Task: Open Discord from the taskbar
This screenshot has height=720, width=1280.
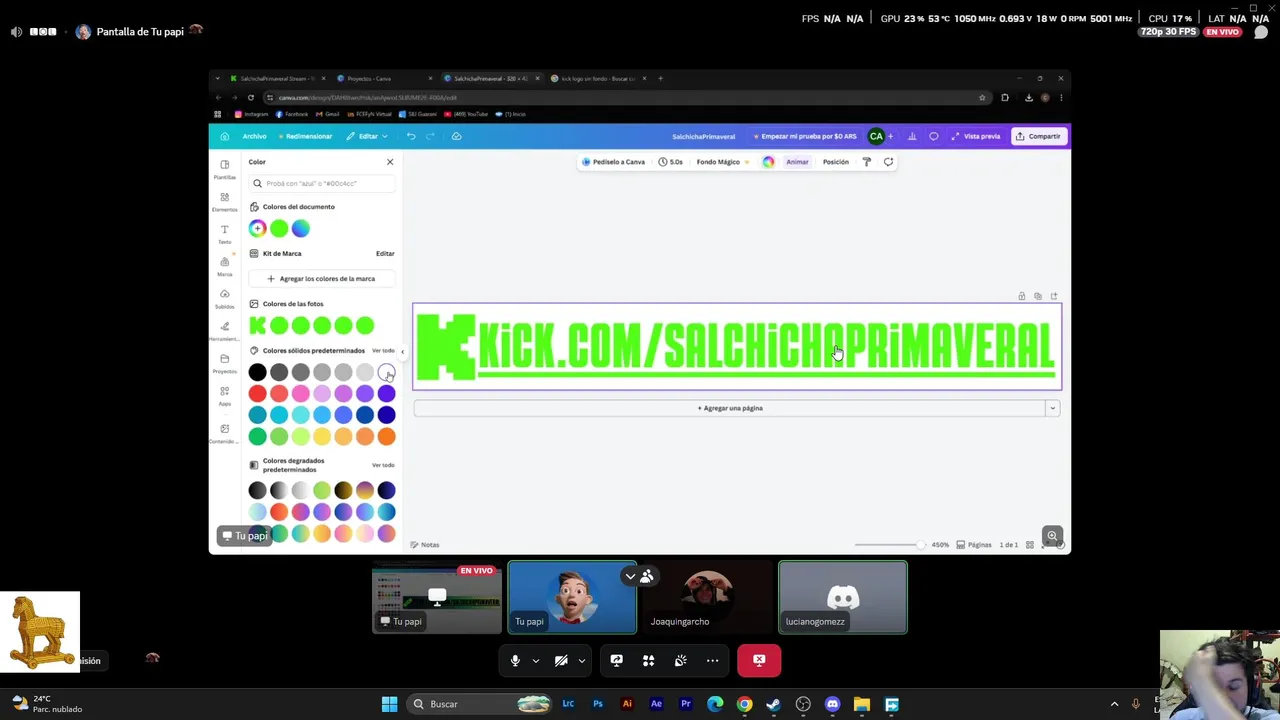Action: tap(832, 704)
